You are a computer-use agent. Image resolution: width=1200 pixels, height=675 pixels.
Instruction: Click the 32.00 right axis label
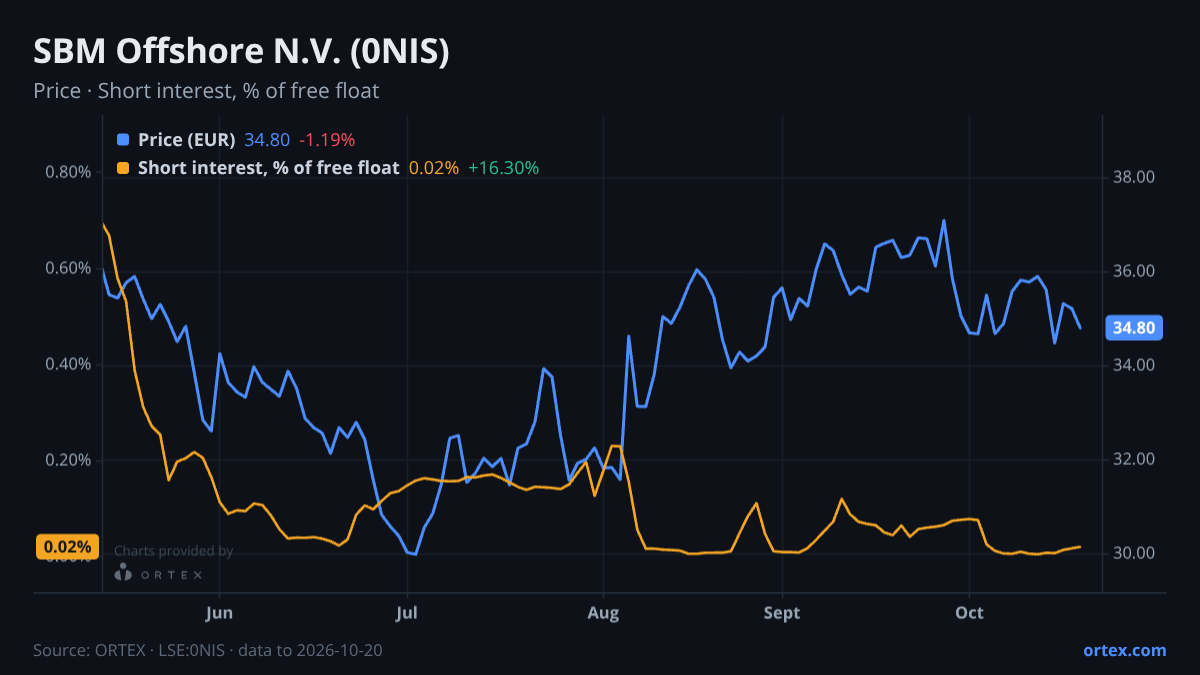(1134, 460)
